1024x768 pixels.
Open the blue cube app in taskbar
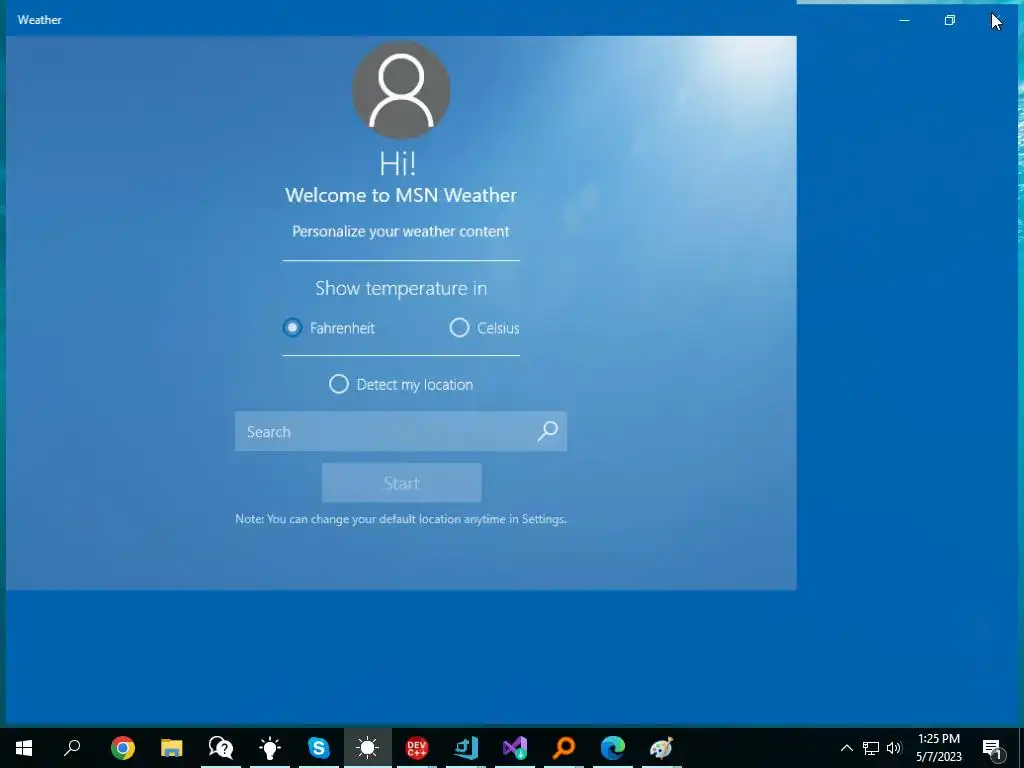point(466,748)
